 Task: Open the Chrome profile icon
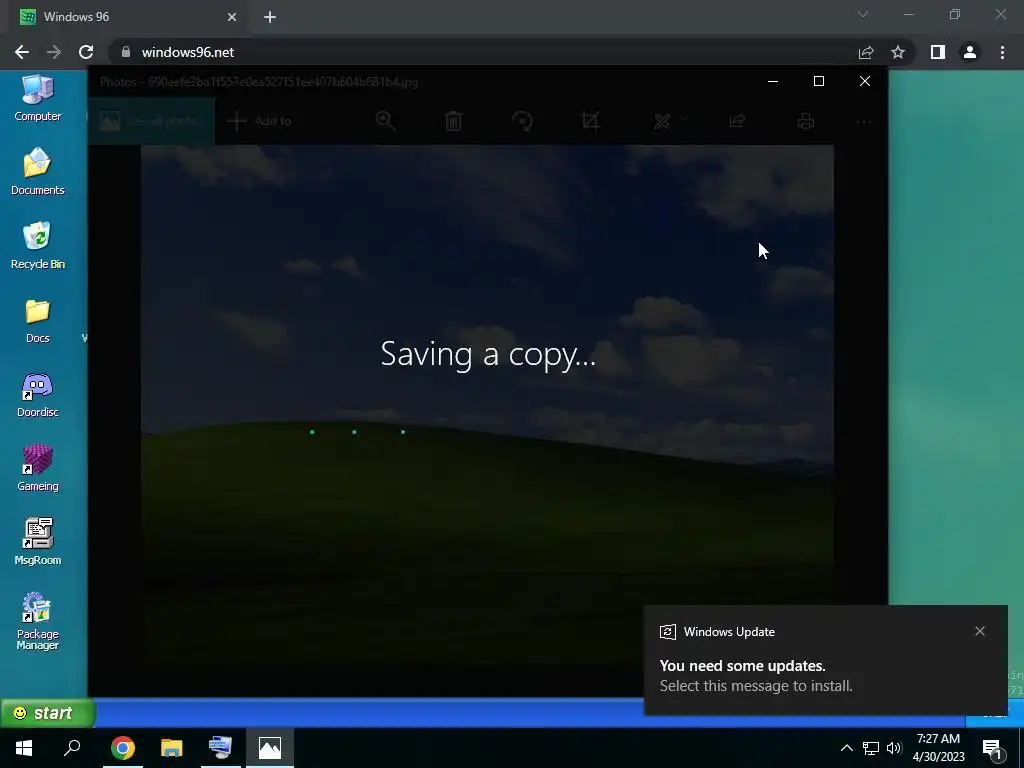click(970, 52)
